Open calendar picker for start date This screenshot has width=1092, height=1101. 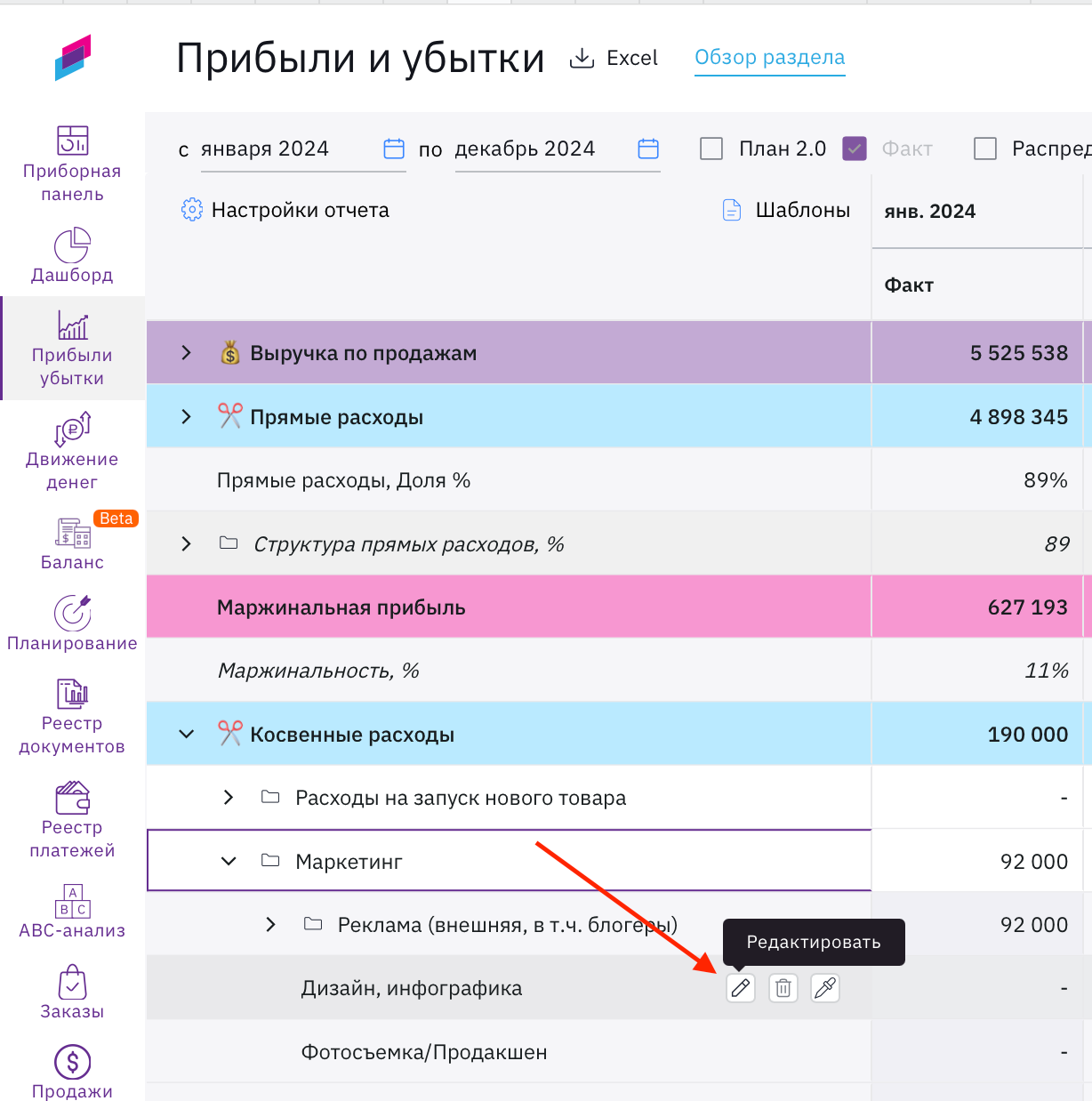(x=393, y=149)
